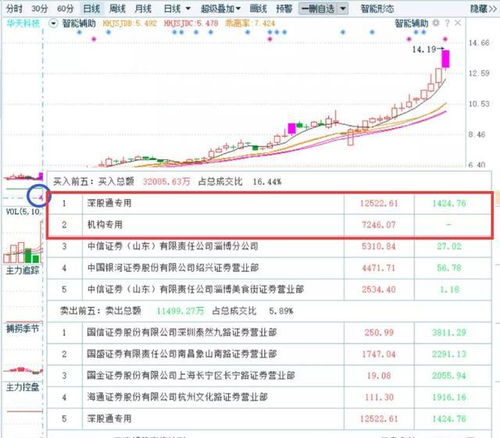This screenshot has height=438, width=500.
Task: Click the magenta candlestick at the 14.19 high
Action: coord(446,59)
